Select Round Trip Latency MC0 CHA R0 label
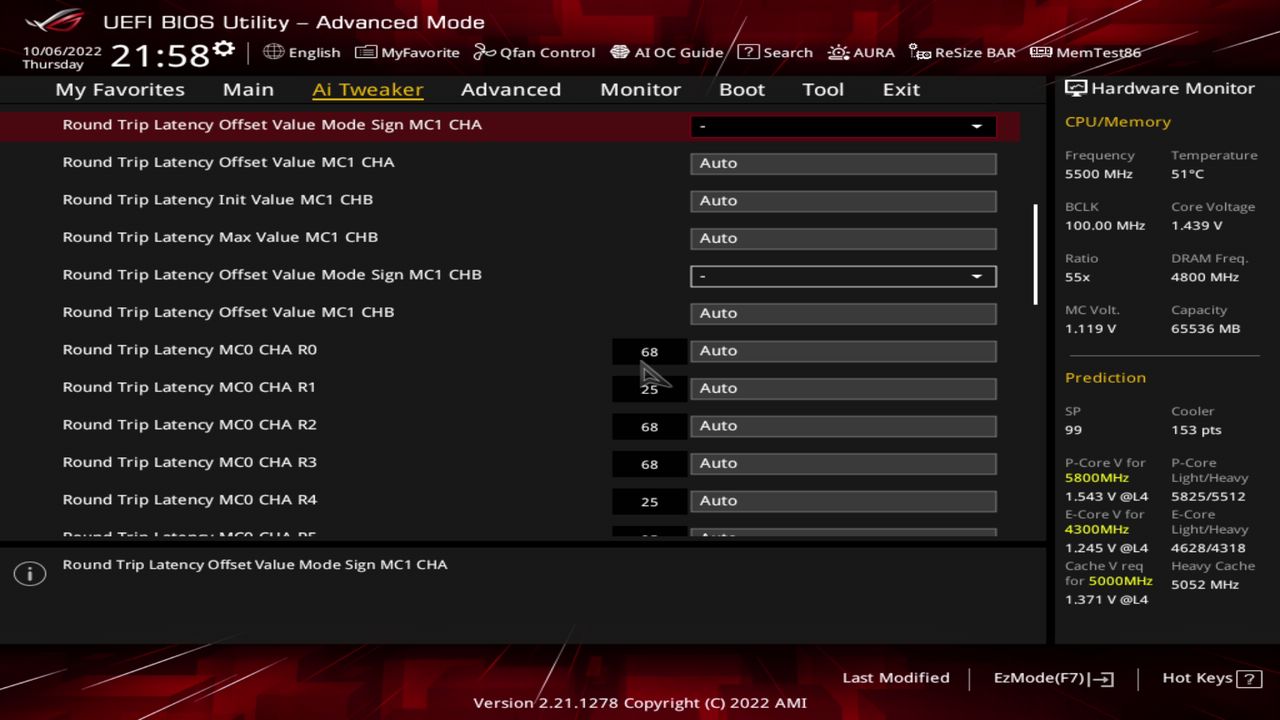This screenshot has width=1280, height=720. (x=189, y=349)
